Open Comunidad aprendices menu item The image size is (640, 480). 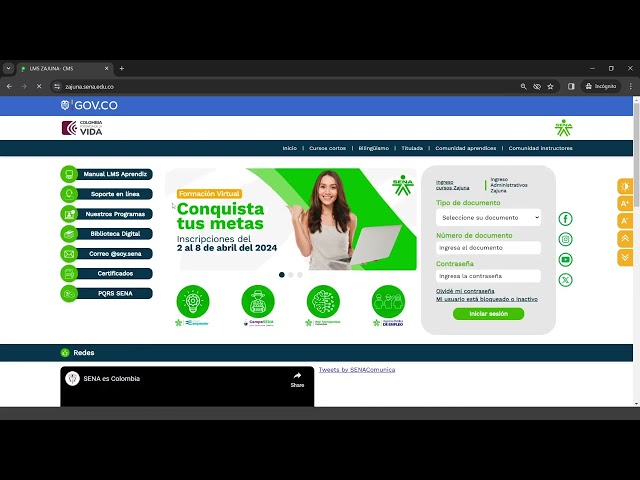click(466, 148)
